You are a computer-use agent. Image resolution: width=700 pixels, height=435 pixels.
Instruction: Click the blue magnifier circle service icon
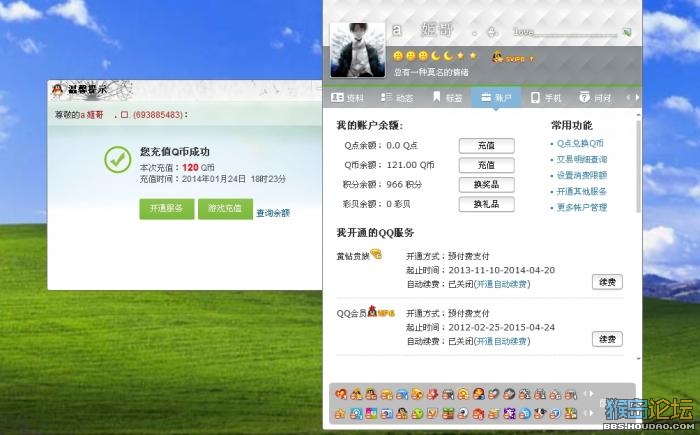pos(356,413)
